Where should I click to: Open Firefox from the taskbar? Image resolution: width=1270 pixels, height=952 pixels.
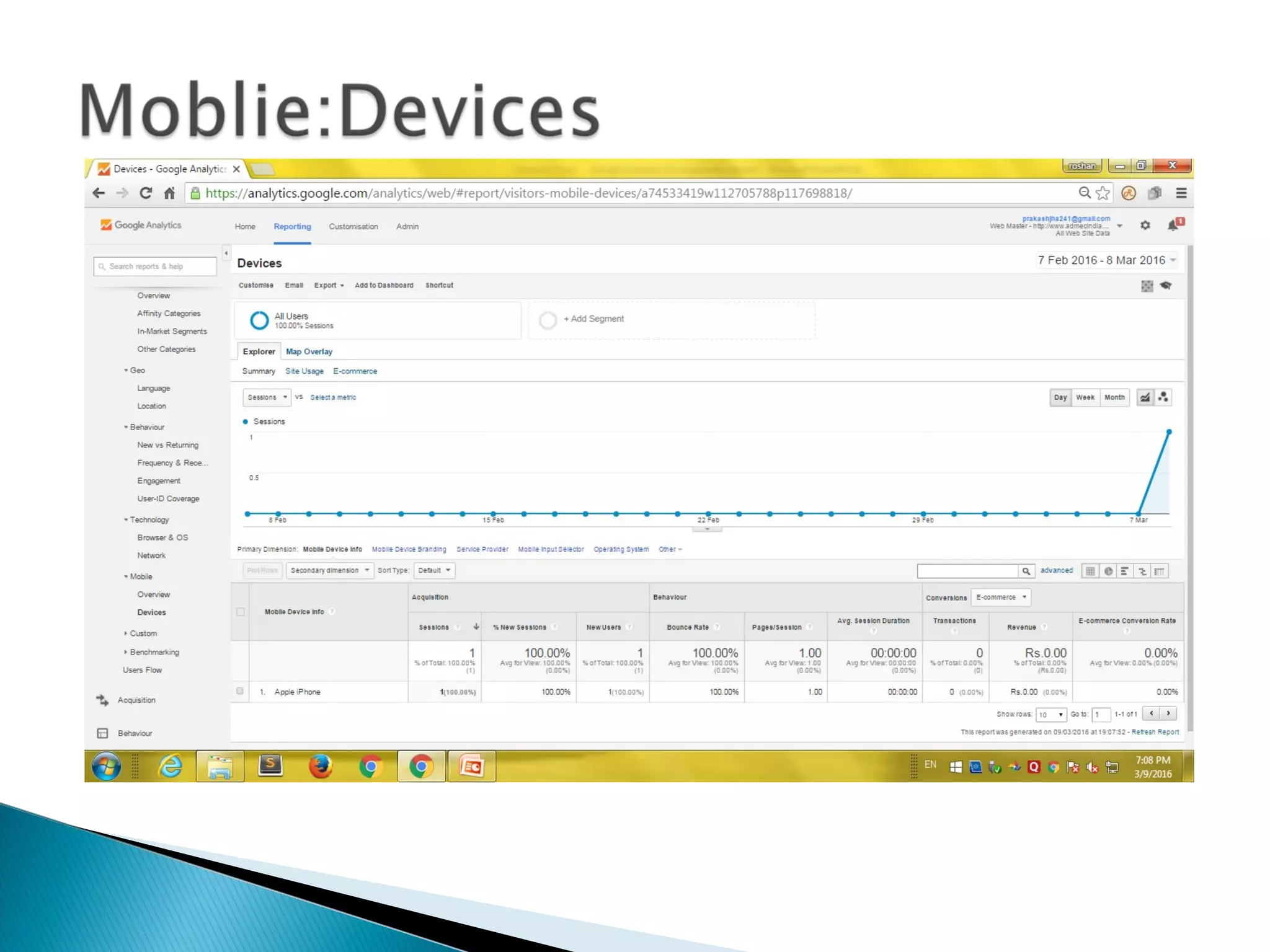point(321,767)
